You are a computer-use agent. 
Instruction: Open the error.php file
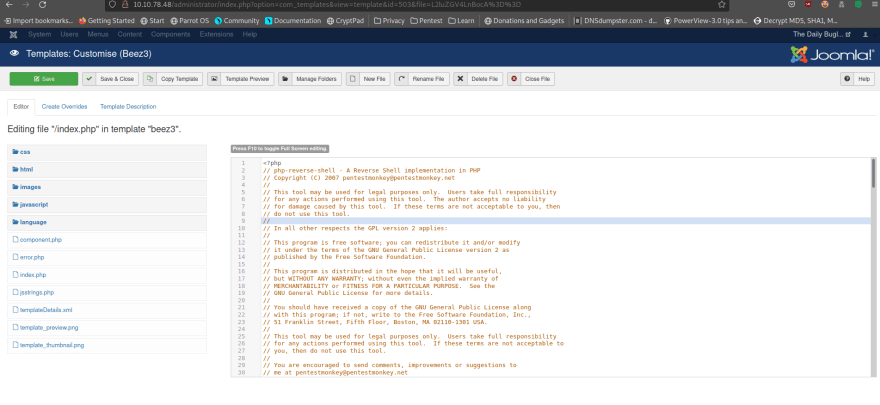coord(107,257)
